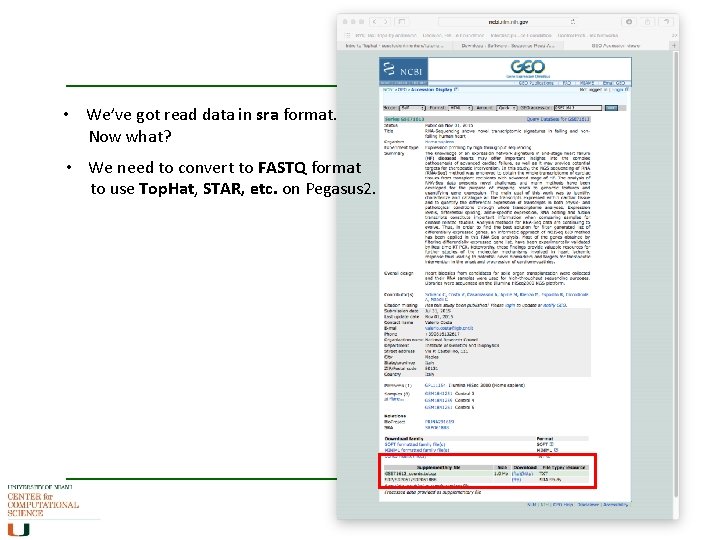The height and width of the screenshot is (540, 720).
Task: Add a new tab with plus button
Action: pos(674,45)
